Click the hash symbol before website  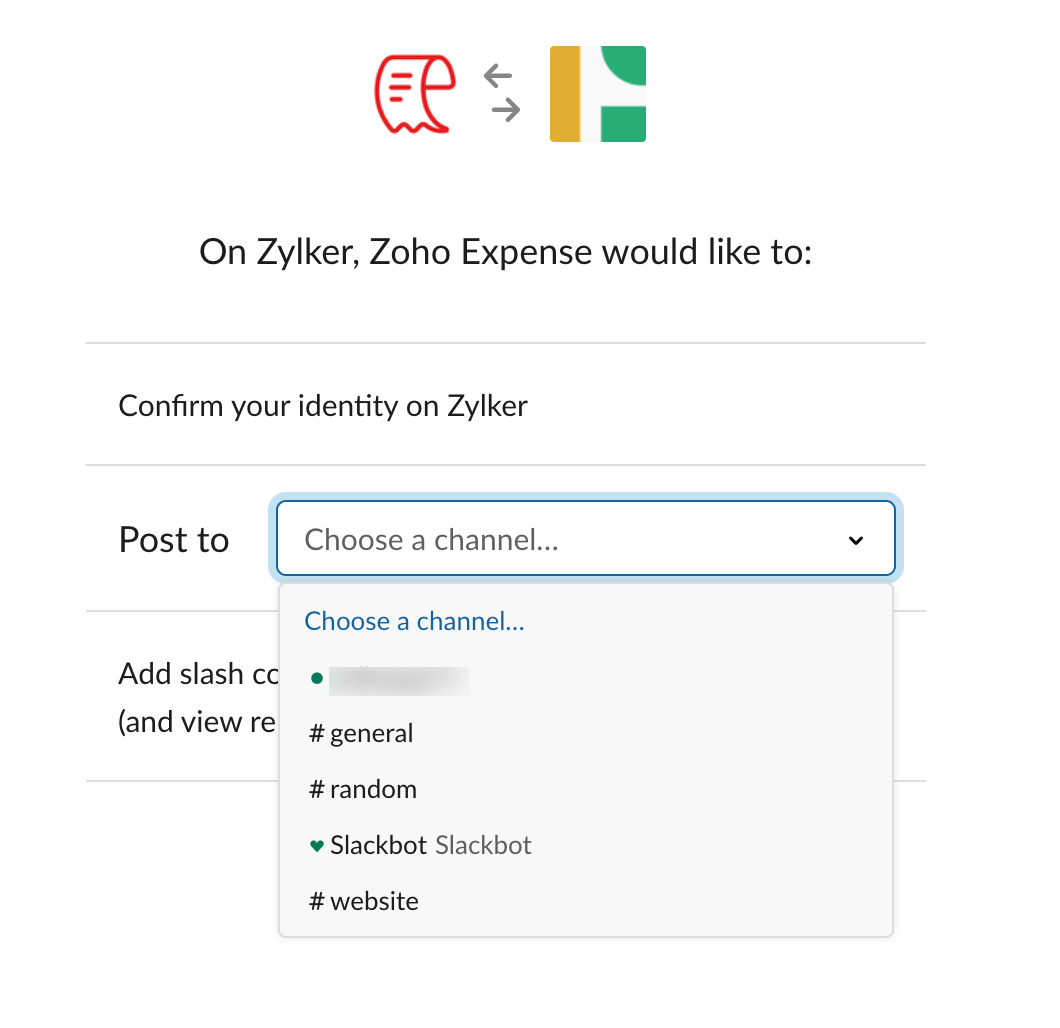(x=316, y=902)
